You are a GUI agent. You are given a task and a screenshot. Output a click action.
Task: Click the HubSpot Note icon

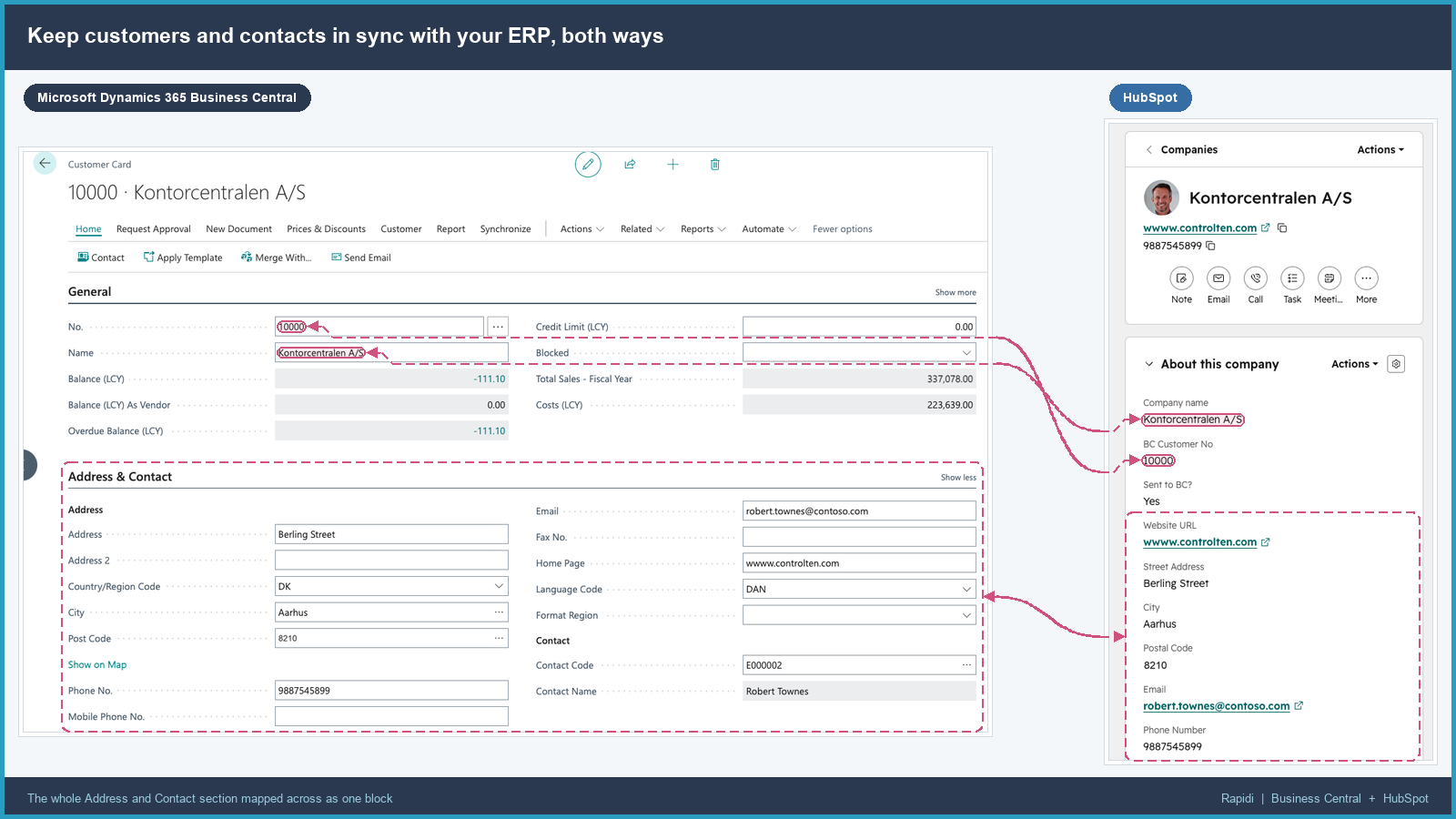pos(1181,278)
